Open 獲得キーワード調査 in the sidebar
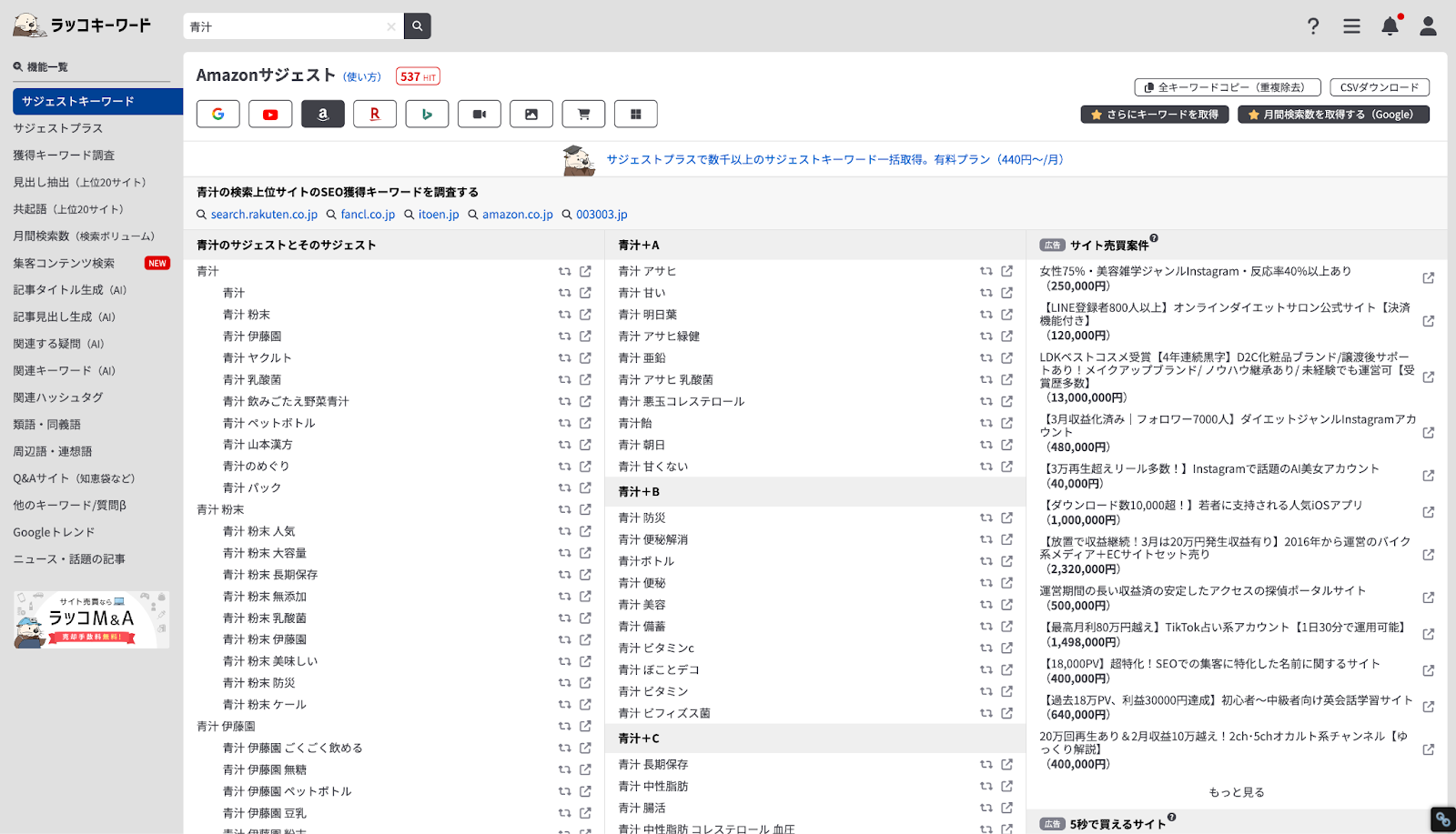 click(64, 156)
